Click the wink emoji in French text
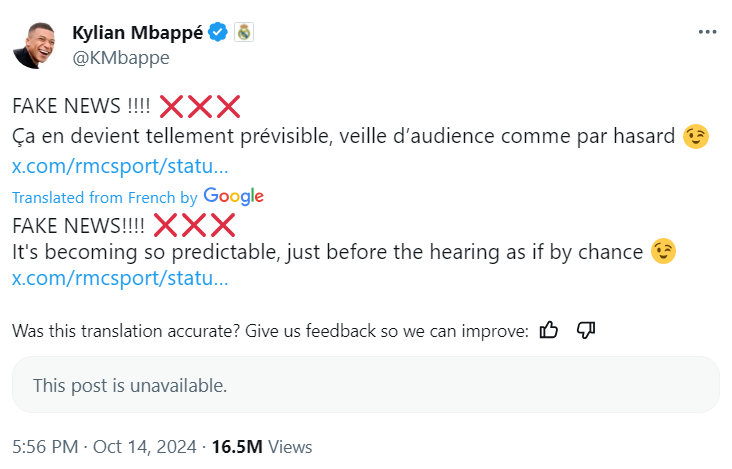Viewport: 732px width, 469px height. (x=696, y=137)
